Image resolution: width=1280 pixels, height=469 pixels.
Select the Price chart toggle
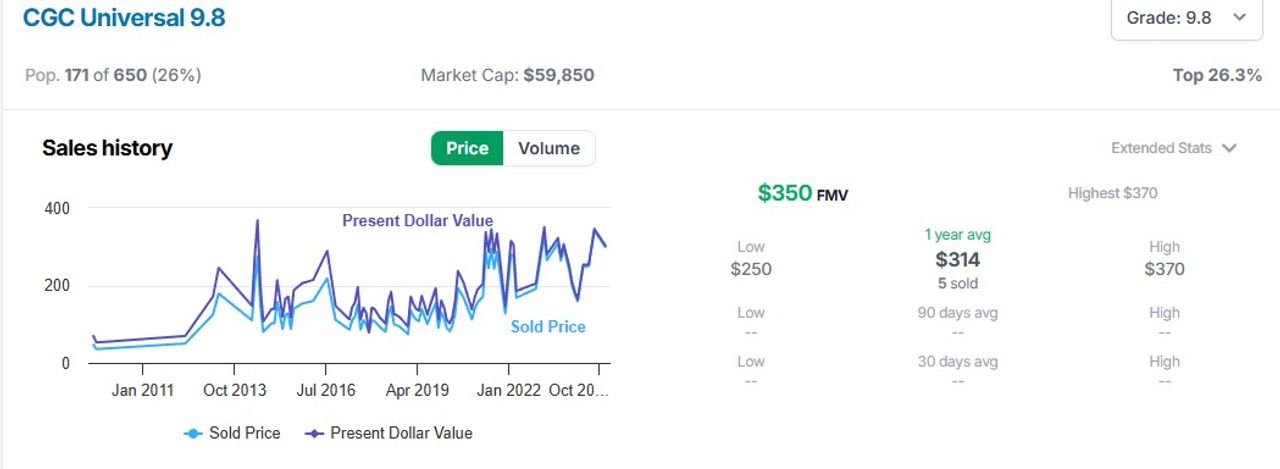467,148
